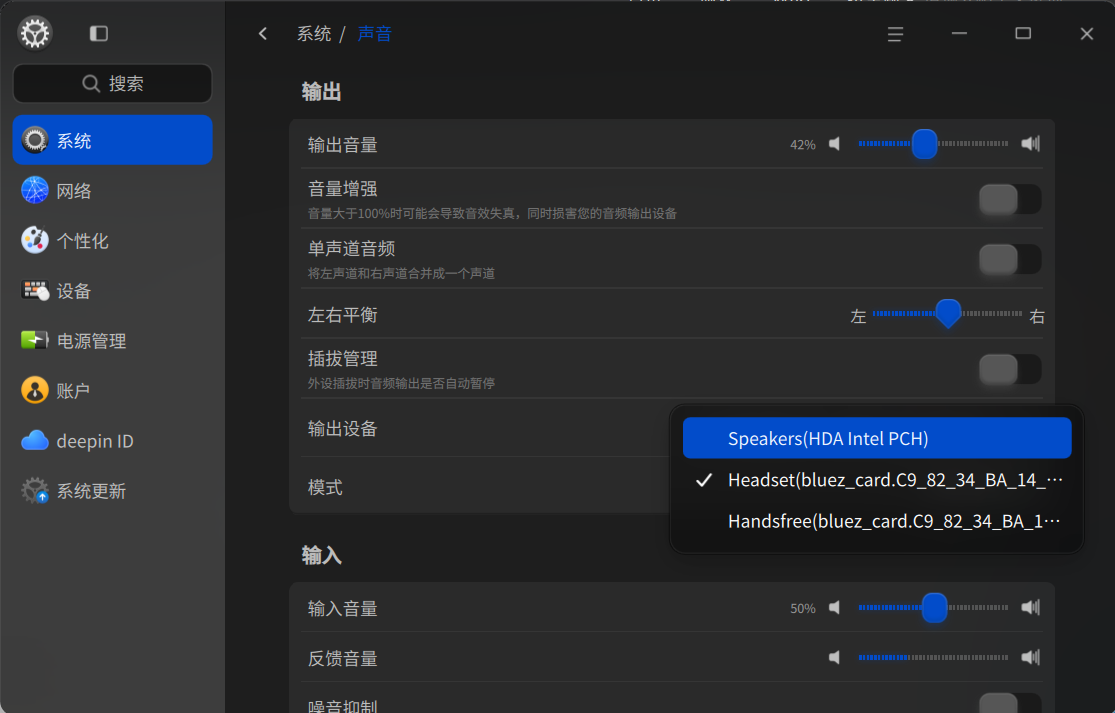Go to 网络 settings
1115x713 pixels.
pos(112,190)
